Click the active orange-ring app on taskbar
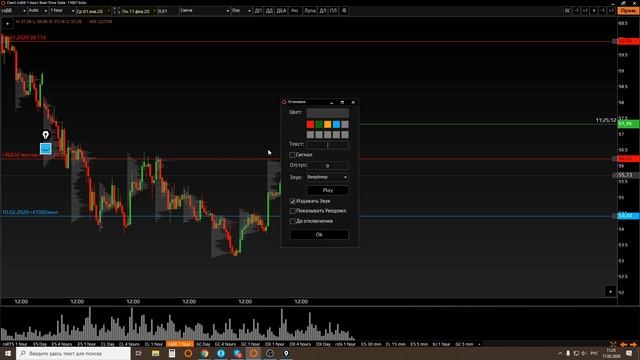 [x=253, y=353]
